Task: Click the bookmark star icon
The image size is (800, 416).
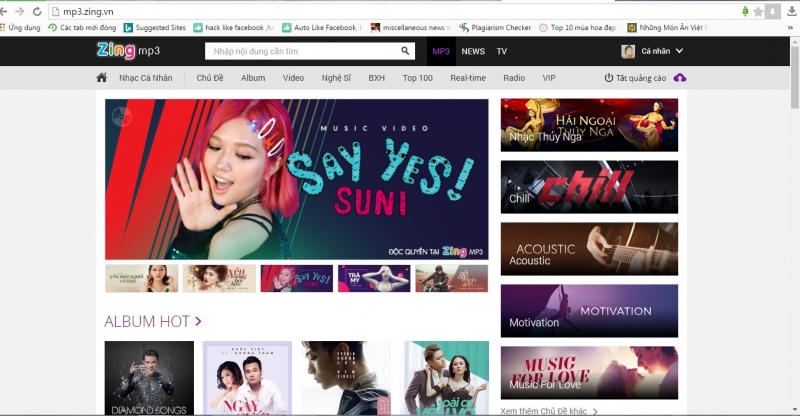Action: pos(758,11)
